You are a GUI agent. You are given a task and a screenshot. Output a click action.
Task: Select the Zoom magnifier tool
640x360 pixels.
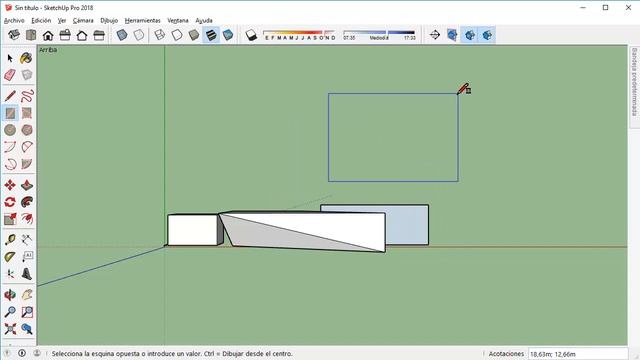(10, 312)
